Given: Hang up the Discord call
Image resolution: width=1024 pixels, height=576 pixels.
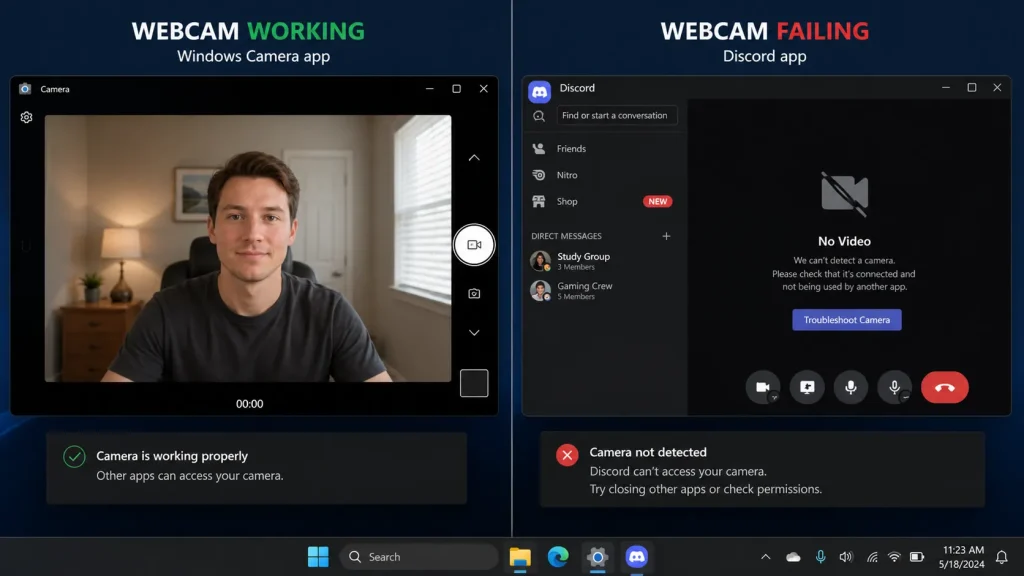Looking at the screenshot, I should 944,387.
